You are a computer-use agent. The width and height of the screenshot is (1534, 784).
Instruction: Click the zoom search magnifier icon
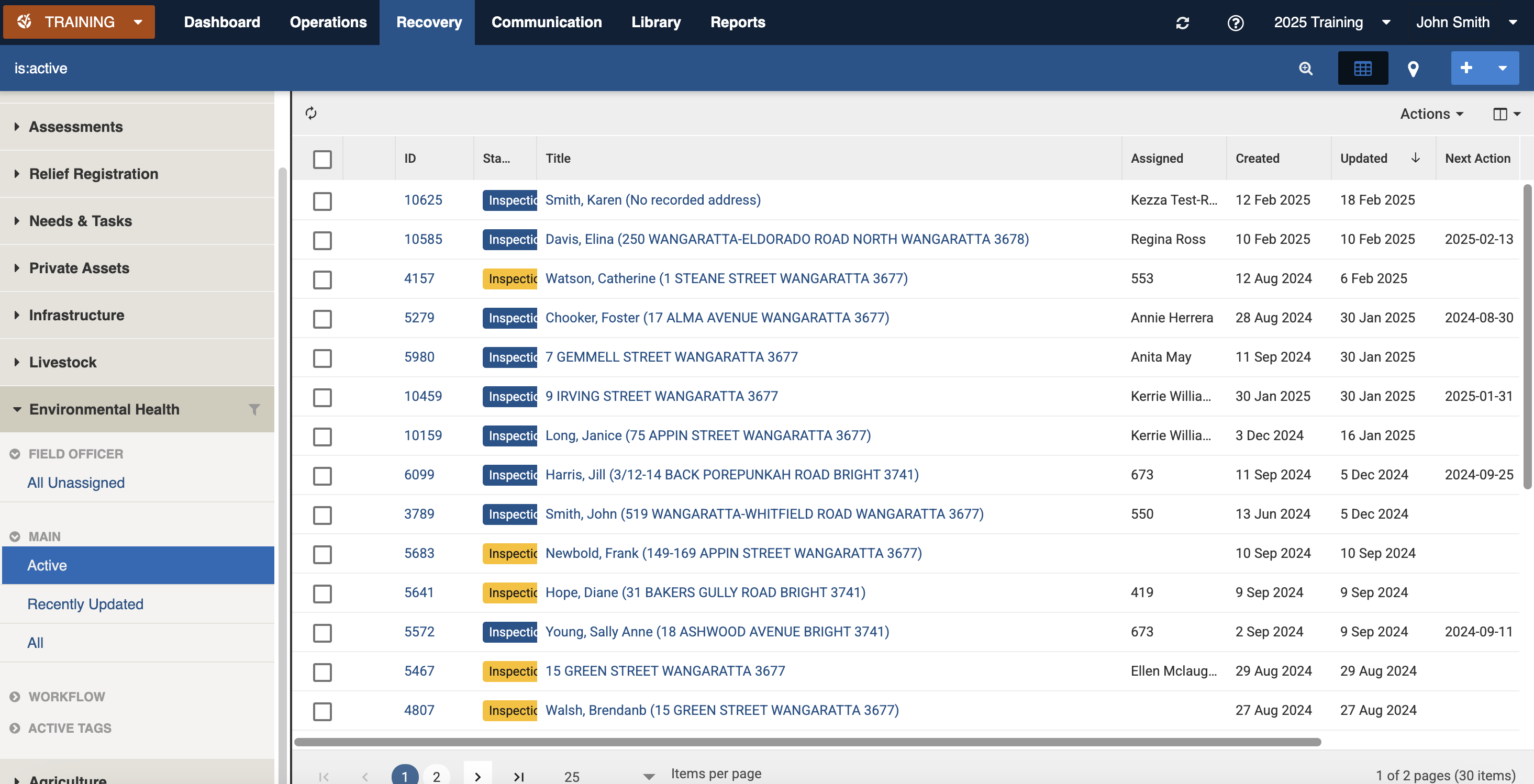[1305, 69]
